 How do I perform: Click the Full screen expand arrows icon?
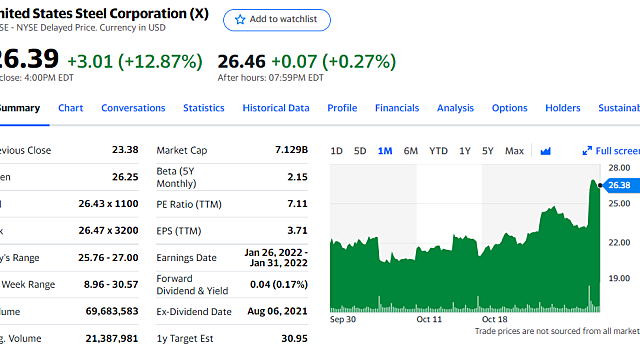pos(587,151)
